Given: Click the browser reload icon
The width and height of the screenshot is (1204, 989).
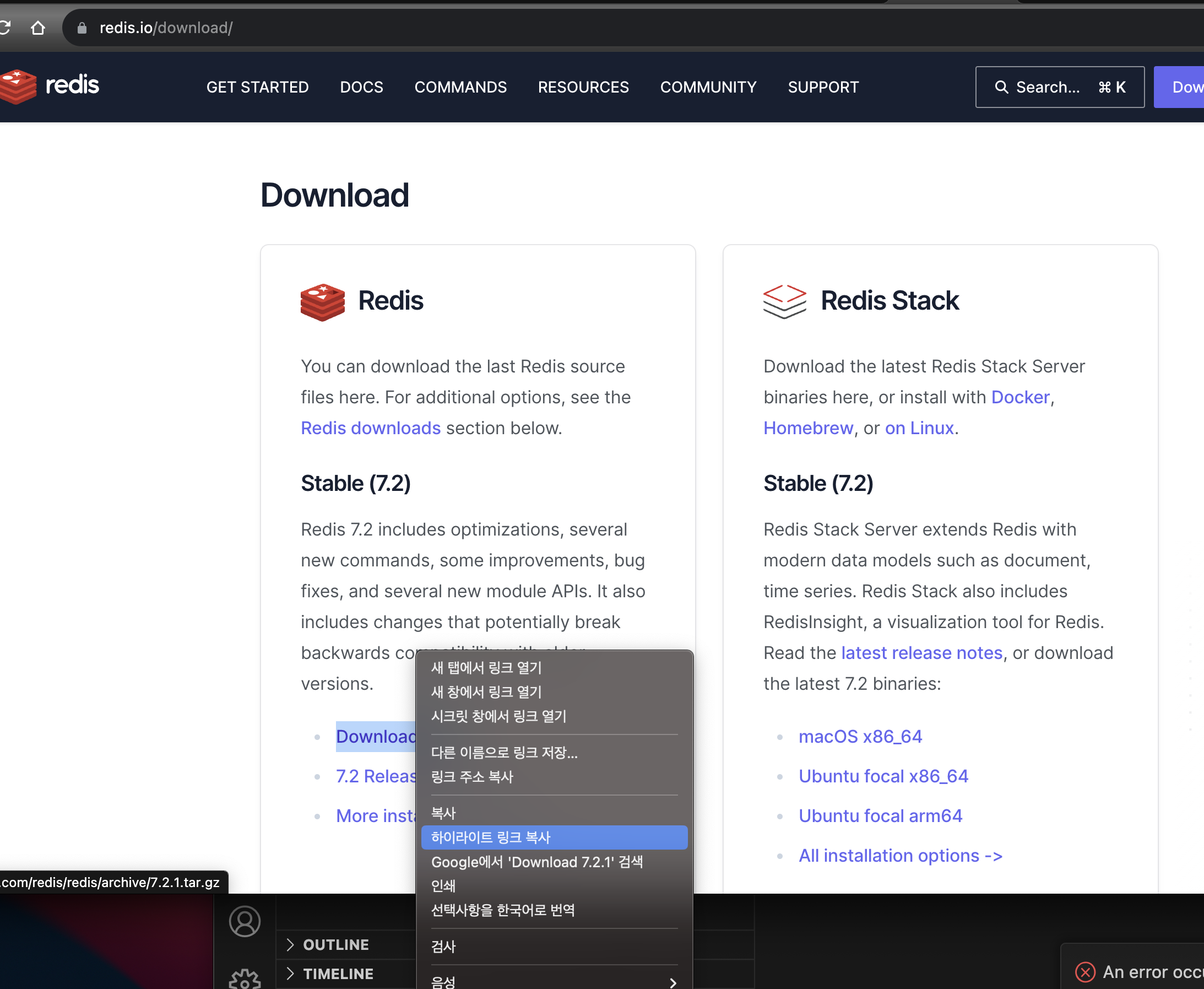Looking at the screenshot, I should click(4, 28).
